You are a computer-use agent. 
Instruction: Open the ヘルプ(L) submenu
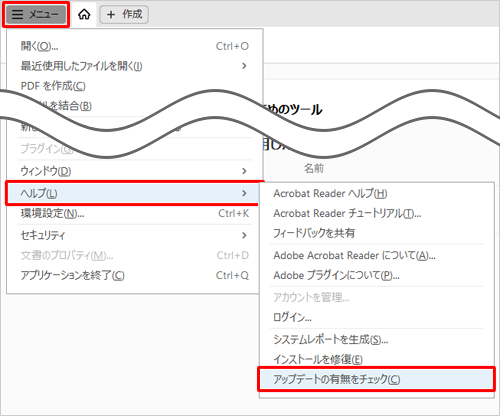(x=133, y=193)
